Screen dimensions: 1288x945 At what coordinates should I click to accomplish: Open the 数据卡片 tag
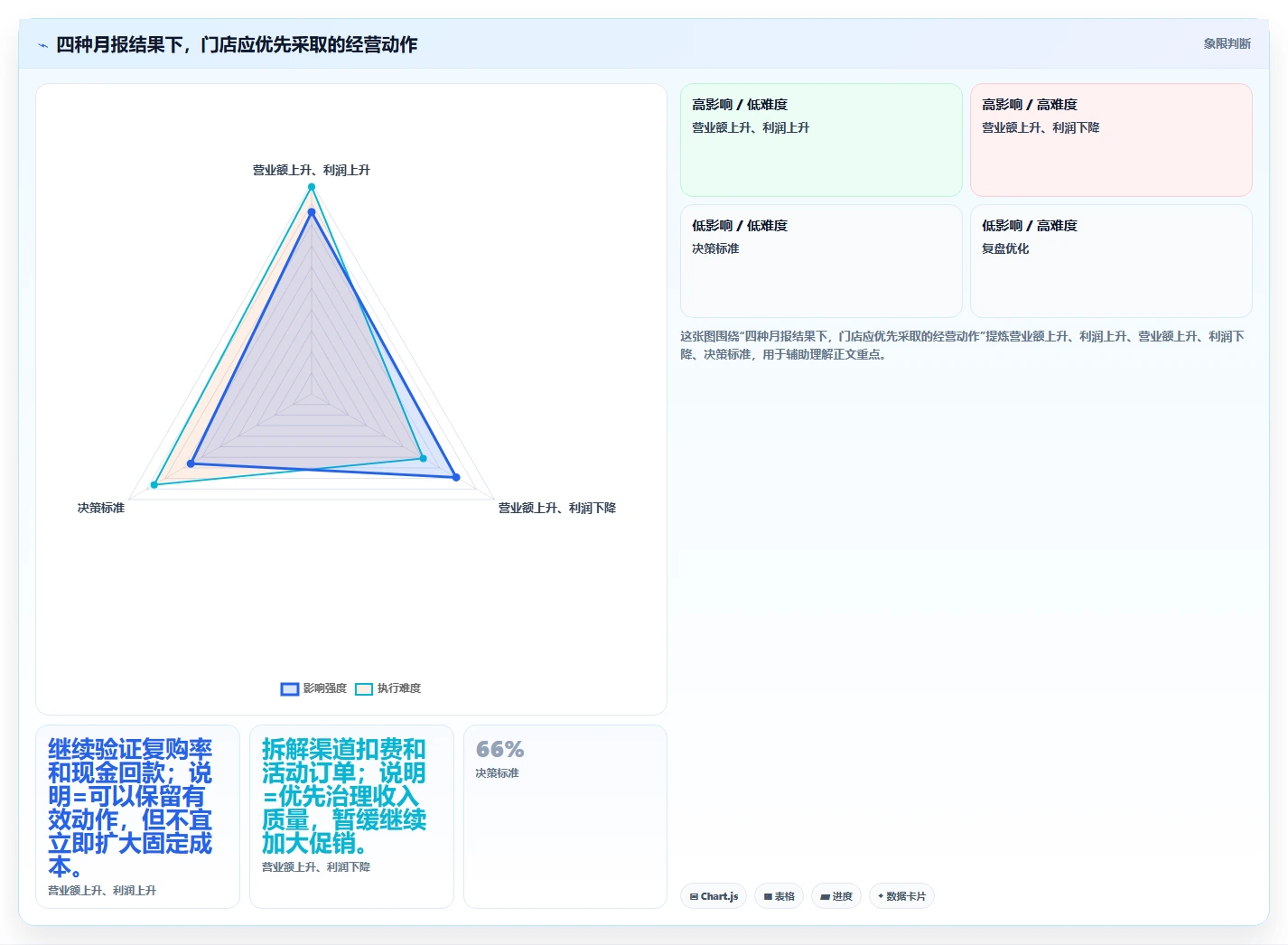[x=901, y=896]
